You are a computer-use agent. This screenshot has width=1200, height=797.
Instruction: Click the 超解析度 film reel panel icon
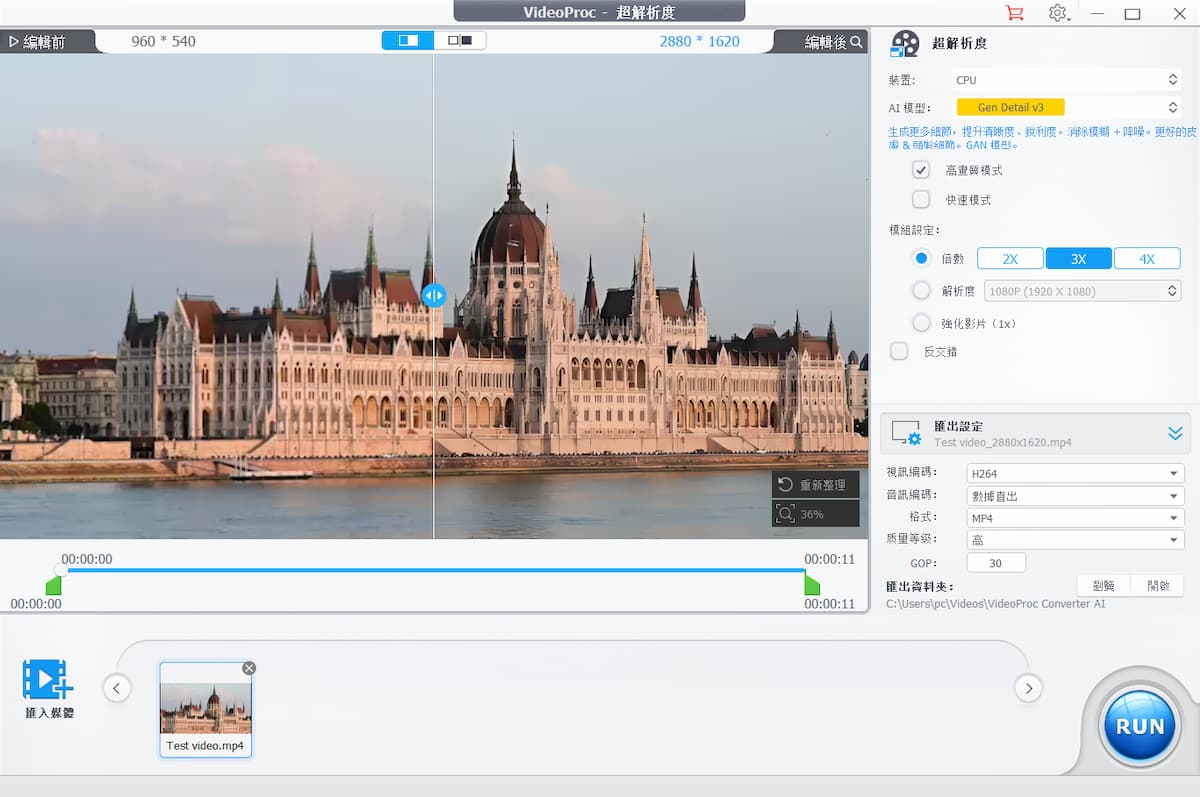(905, 42)
